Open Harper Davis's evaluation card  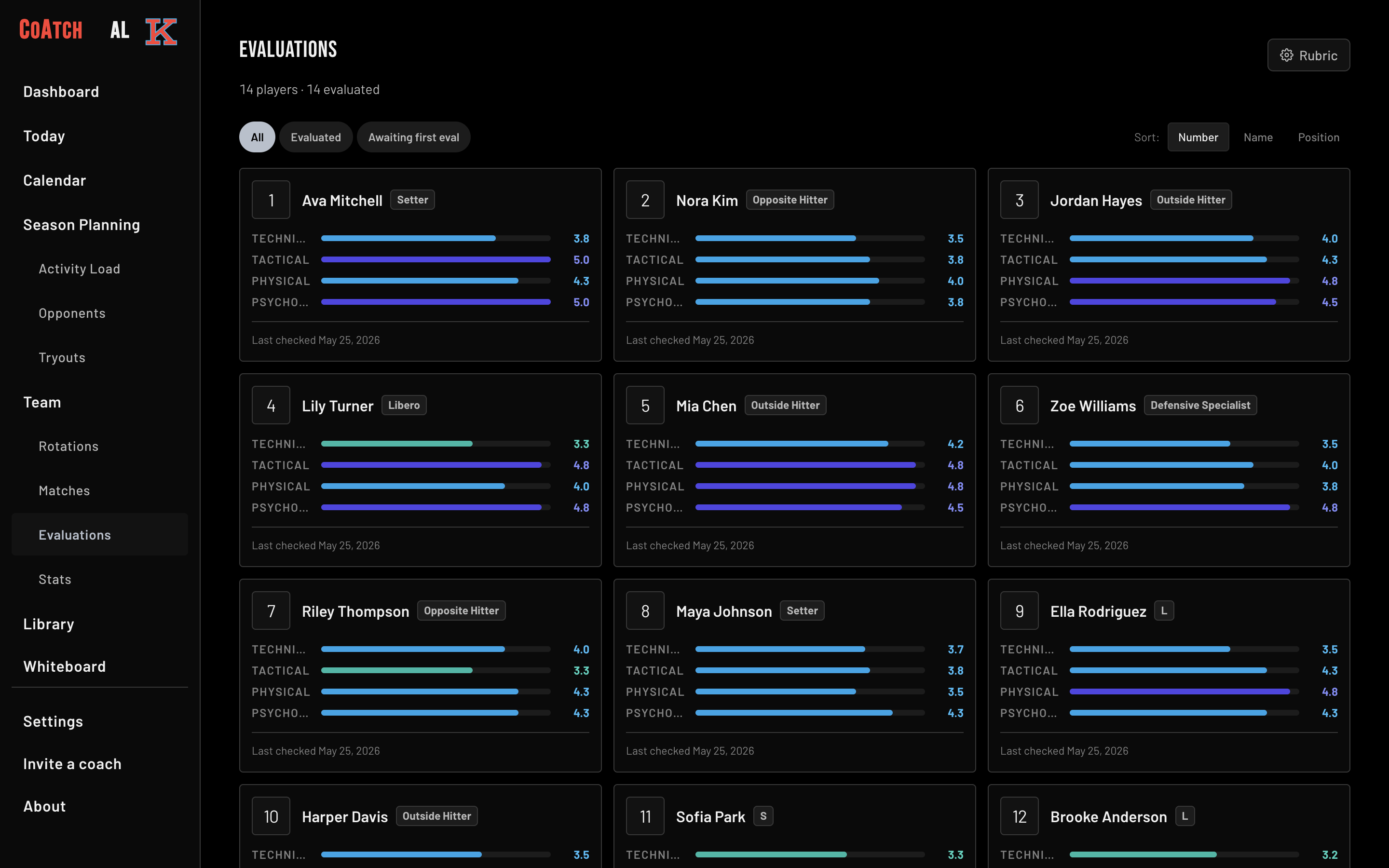click(420, 827)
